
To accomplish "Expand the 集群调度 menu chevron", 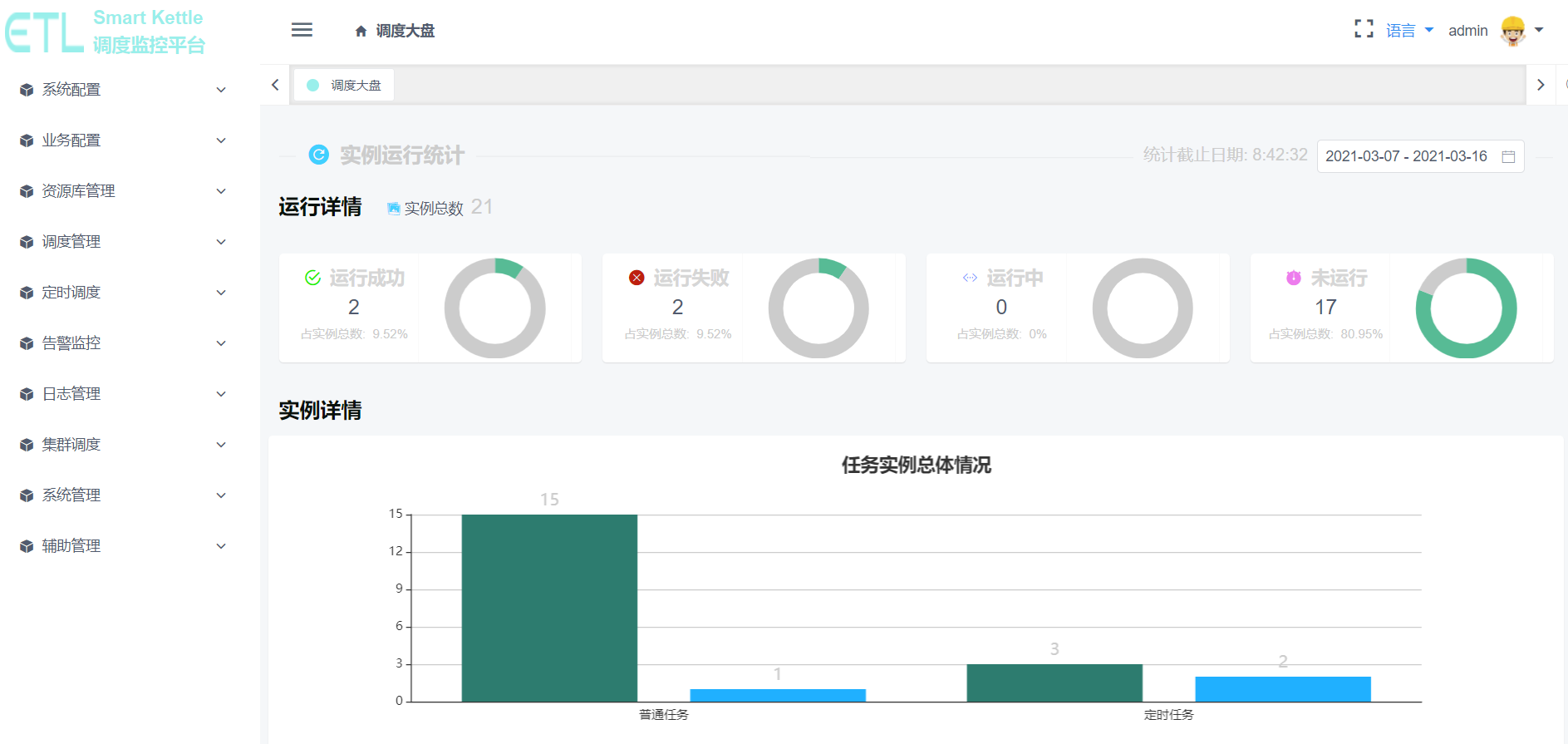I will pyautogui.click(x=221, y=445).
